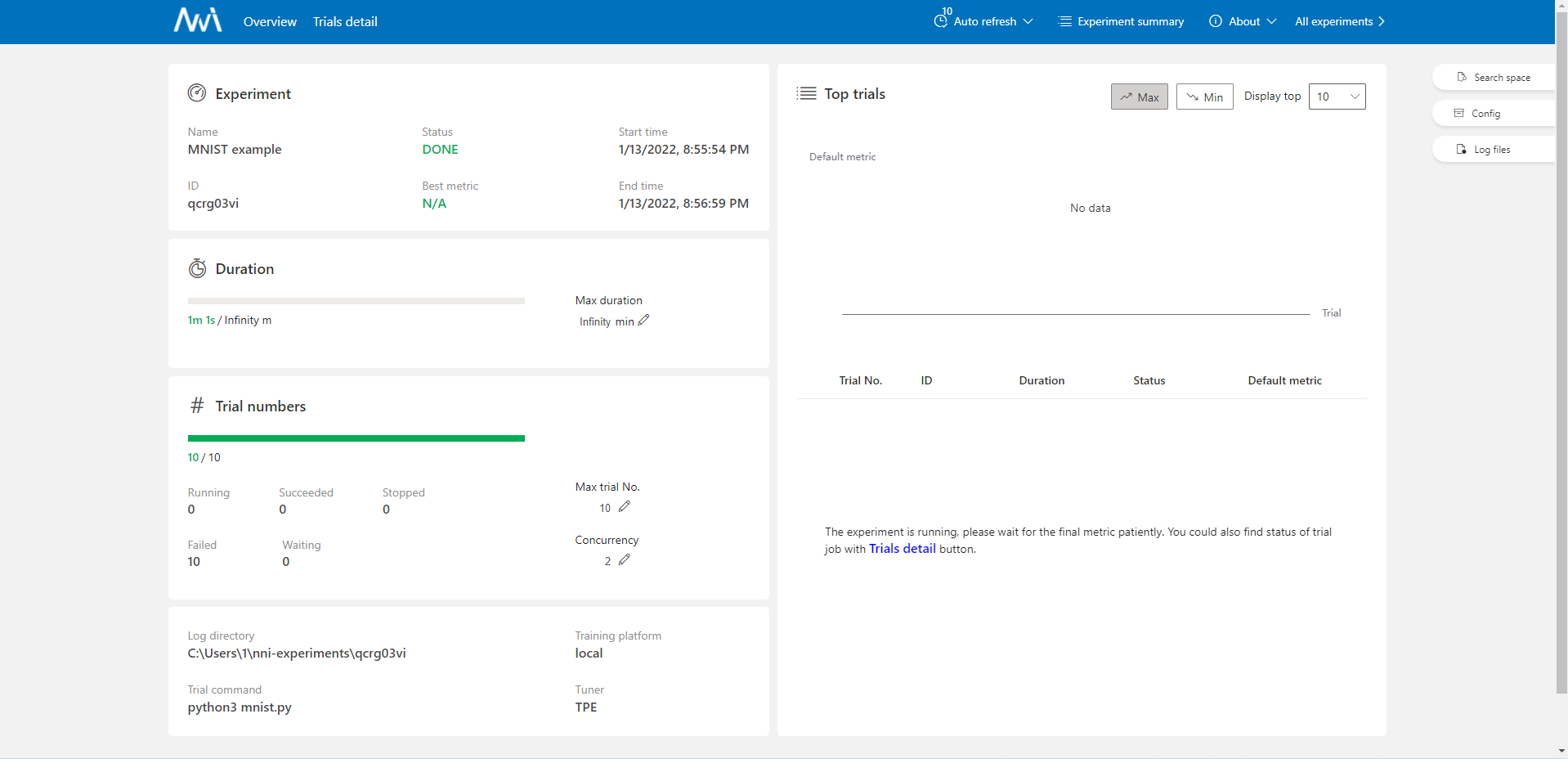Open the Search space panel
The width and height of the screenshot is (1568, 759).
pyautogui.click(x=1494, y=78)
